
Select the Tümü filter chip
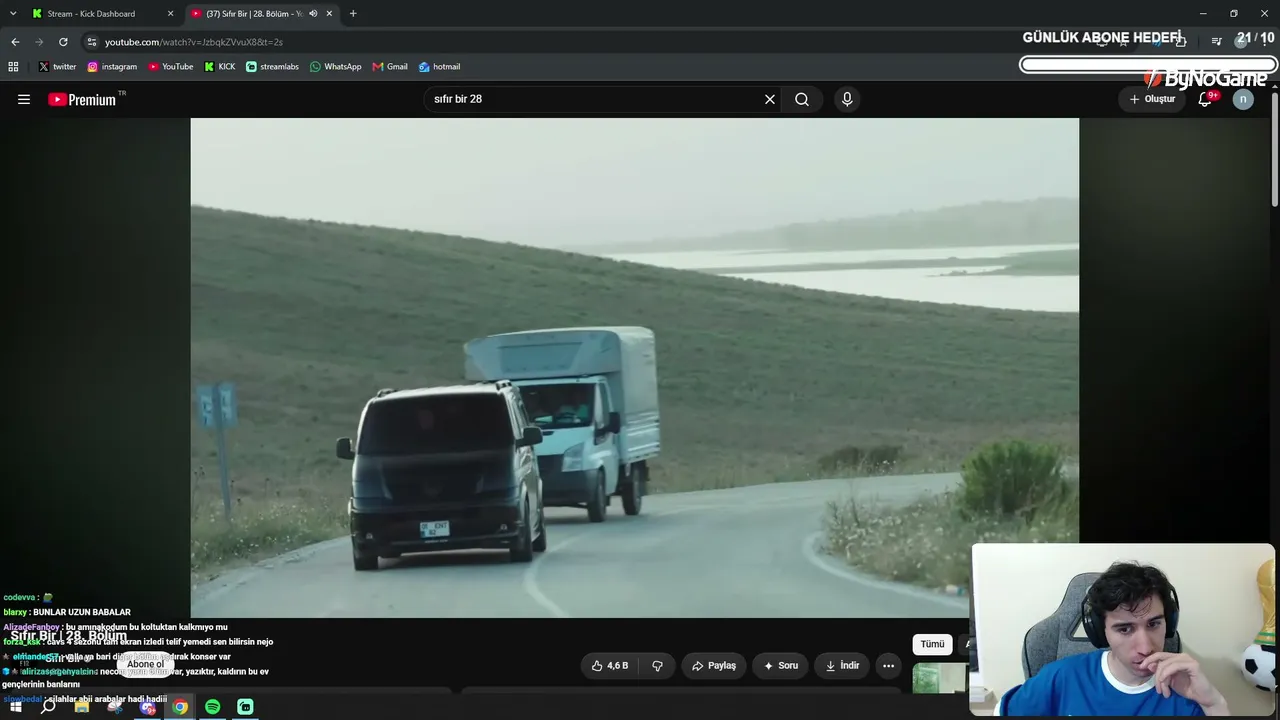932,644
